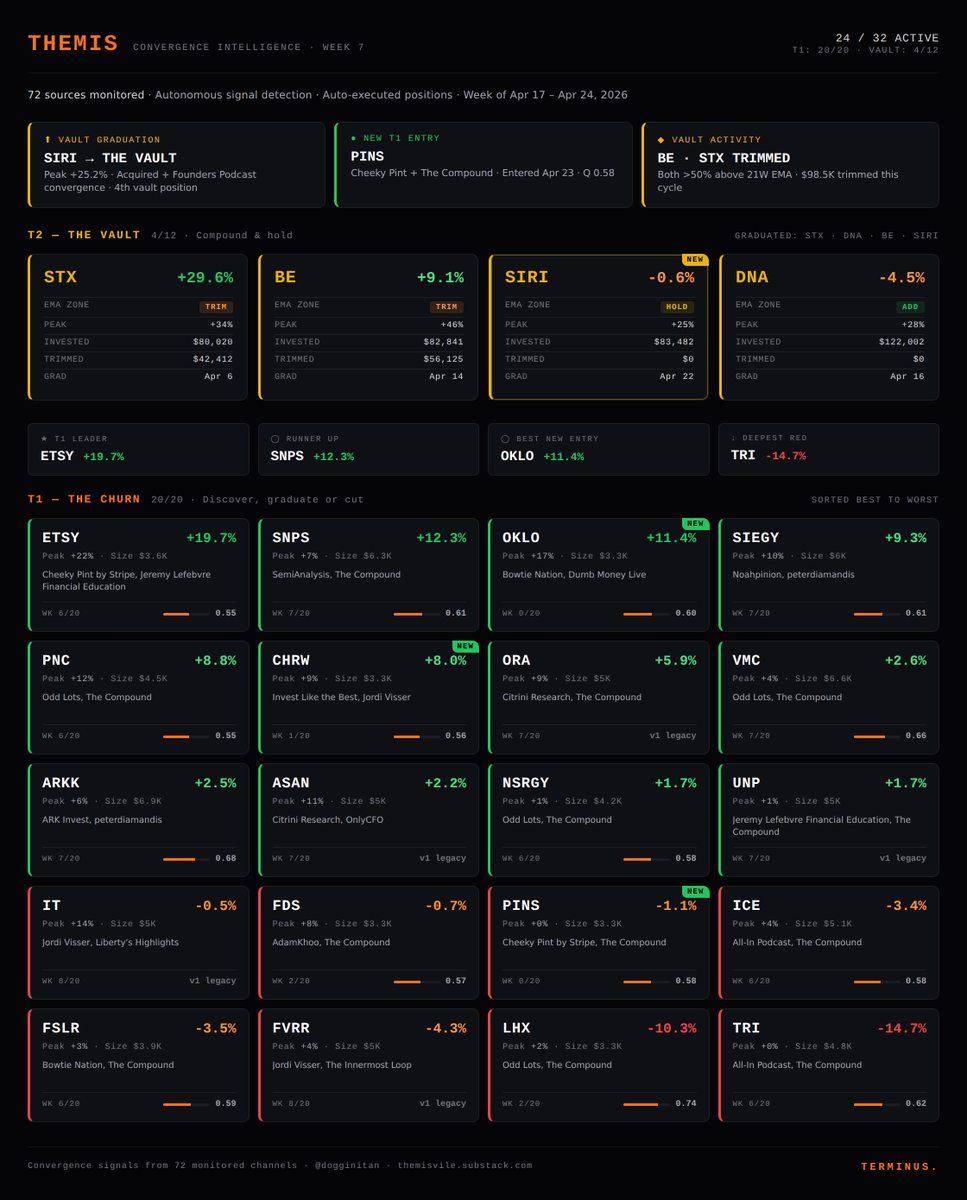The height and width of the screenshot is (1200, 967).
Task: Open the themisvile.substack.com link in the footer
Action: (x=465, y=1166)
